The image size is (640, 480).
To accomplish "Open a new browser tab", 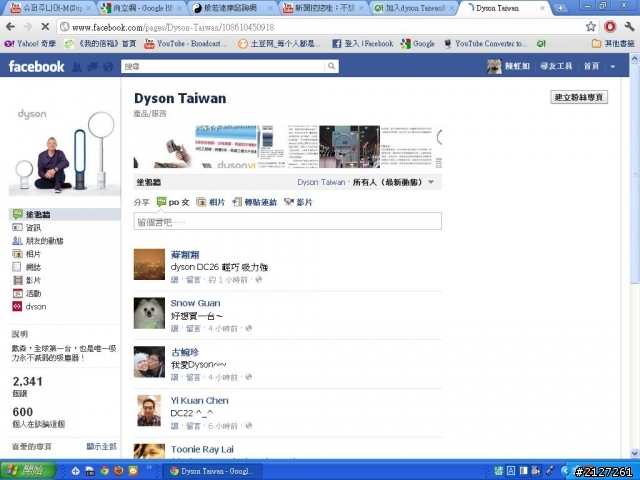I will pos(560,8).
